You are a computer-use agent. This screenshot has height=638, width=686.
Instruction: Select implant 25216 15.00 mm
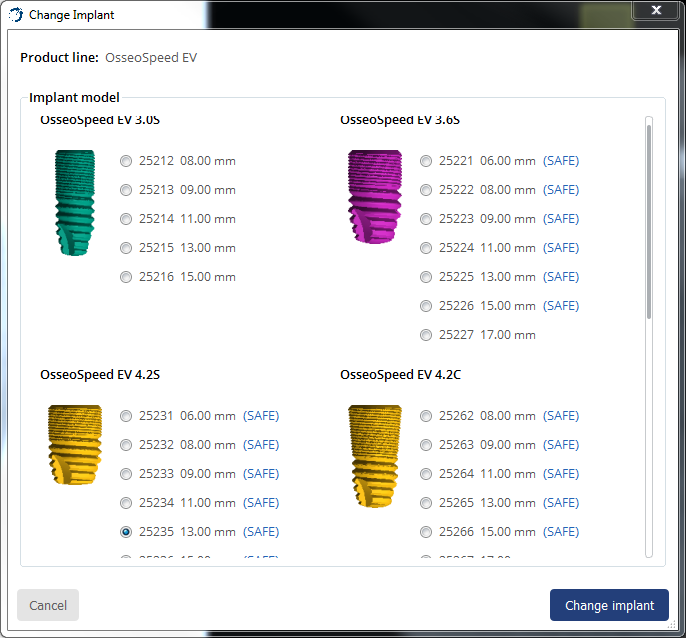126,277
